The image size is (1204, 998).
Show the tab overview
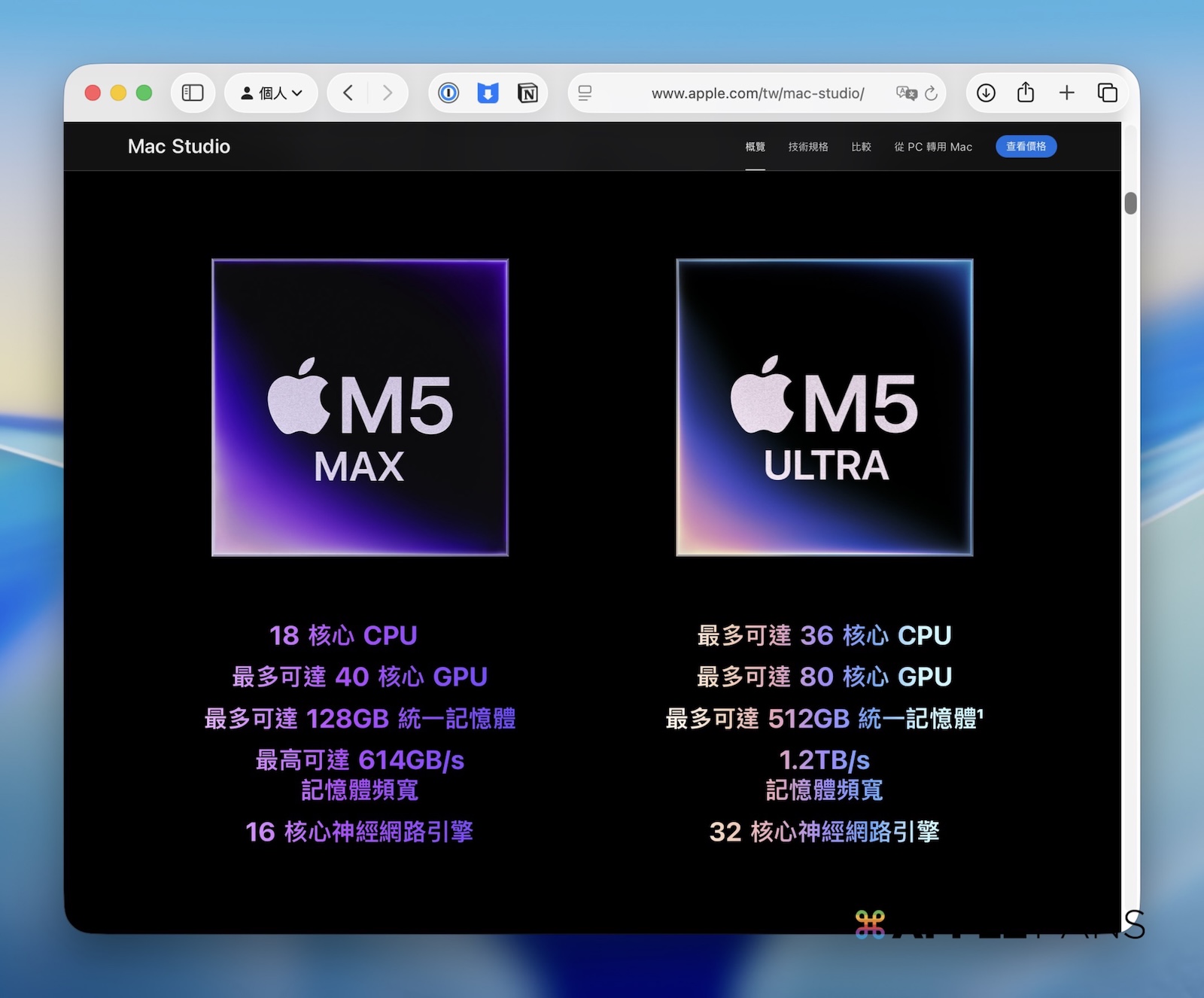[x=1107, y=93]
